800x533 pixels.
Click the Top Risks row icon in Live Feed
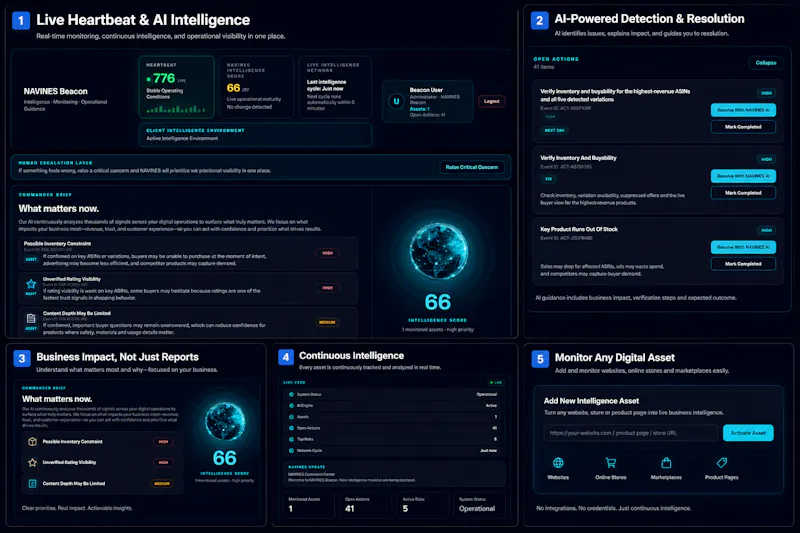tap(291, 439)
